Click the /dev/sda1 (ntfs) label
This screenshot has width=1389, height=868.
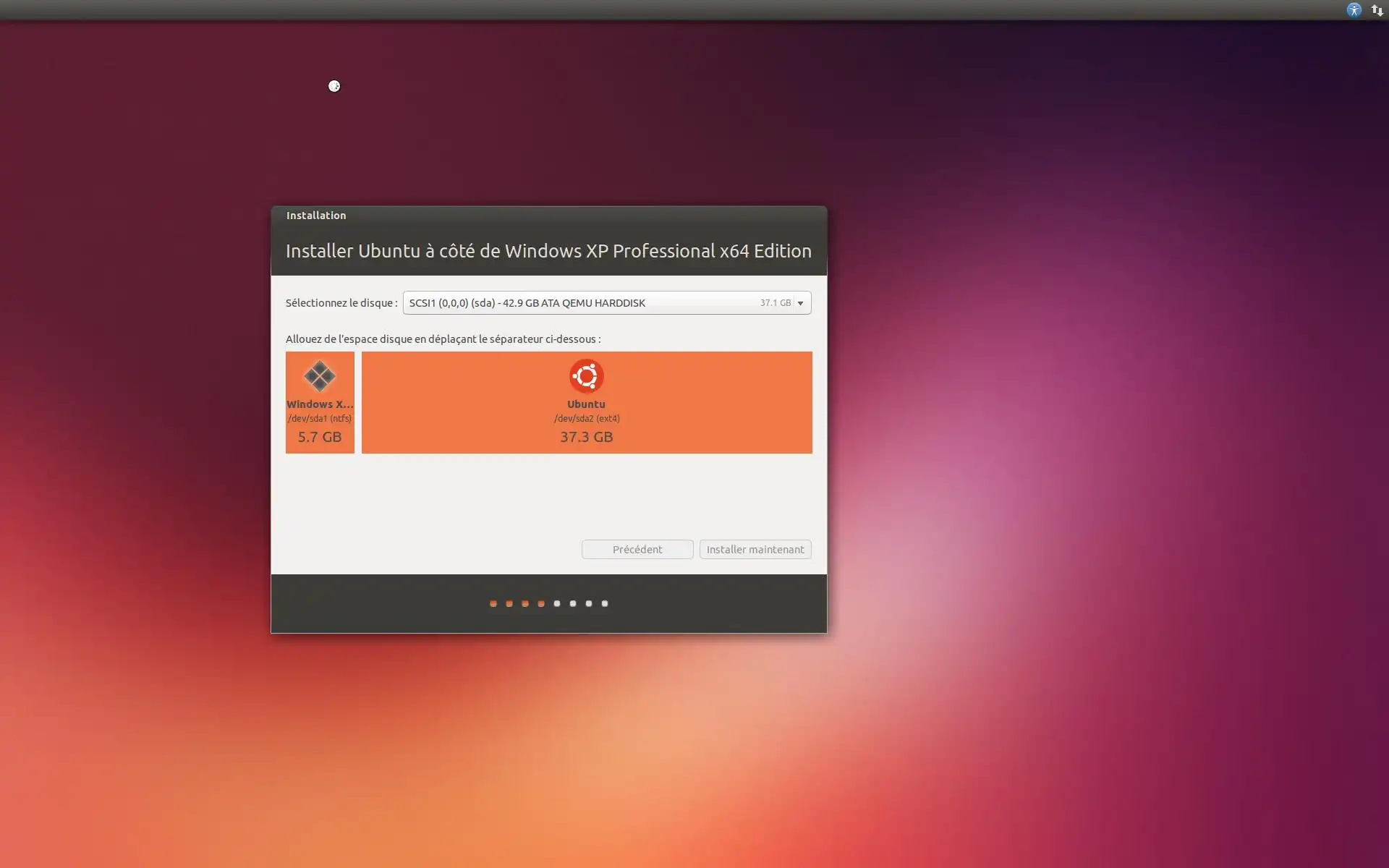[319, 418]
